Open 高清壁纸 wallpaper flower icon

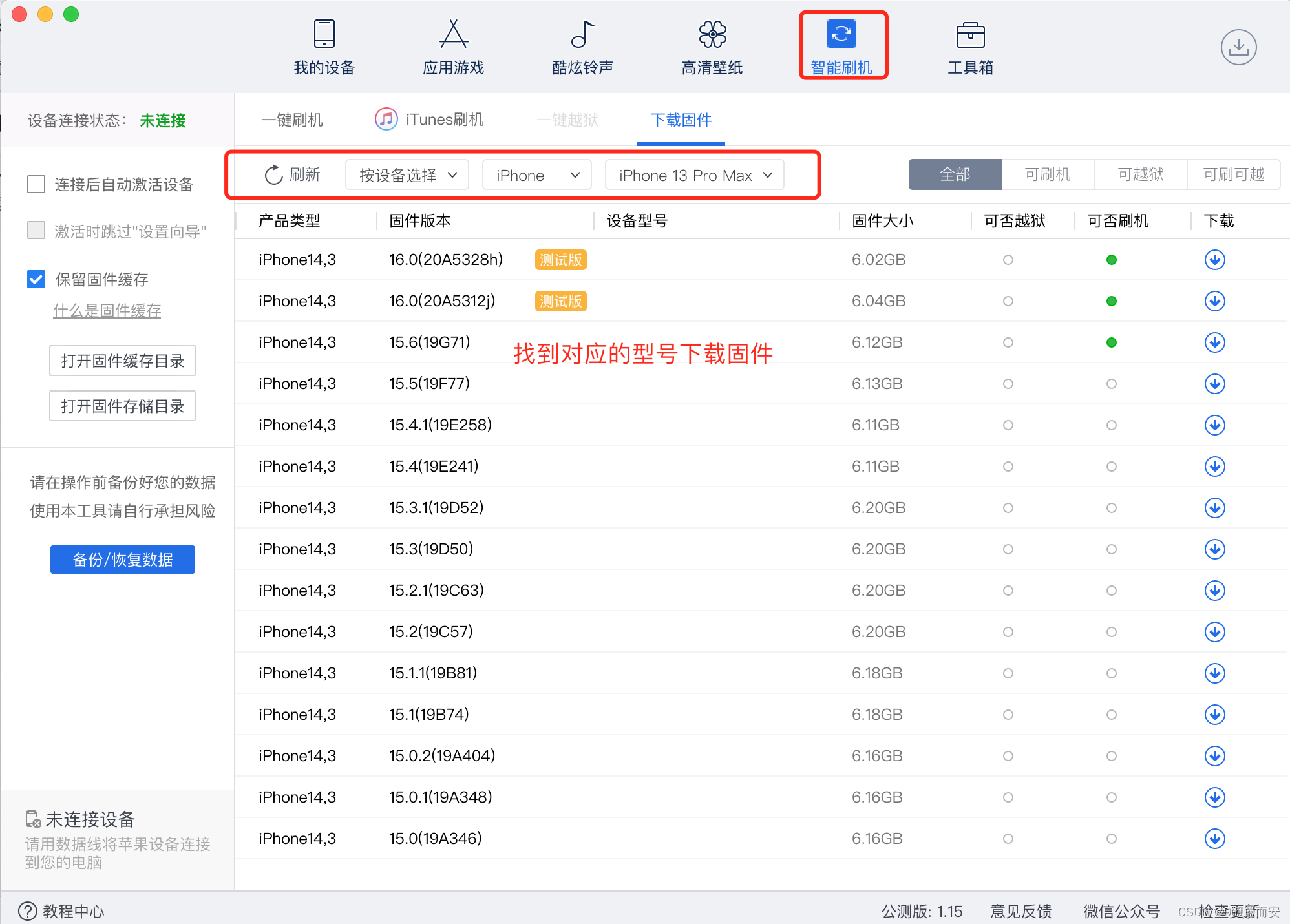pyautogui.click(x=712, y=35)
